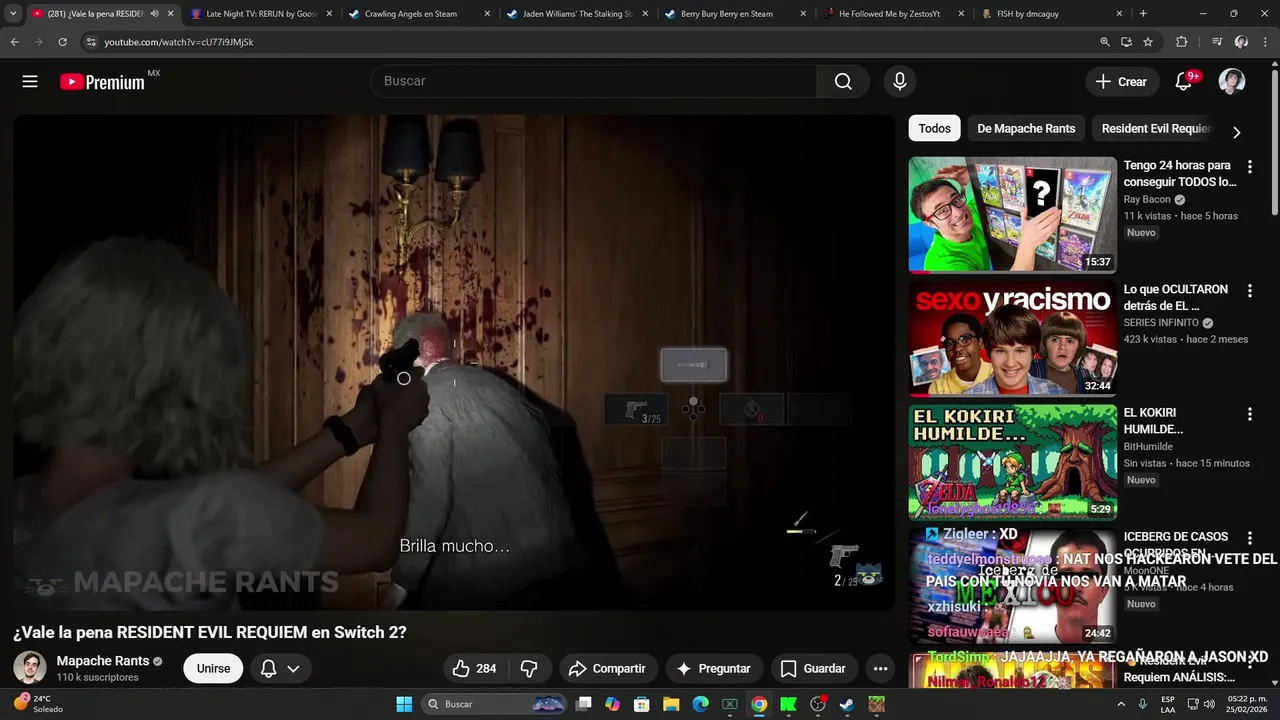This screenshot has height=720, width=1280.
Task: Switch to He Followed Me tab
Action: [x=893, y=14]
